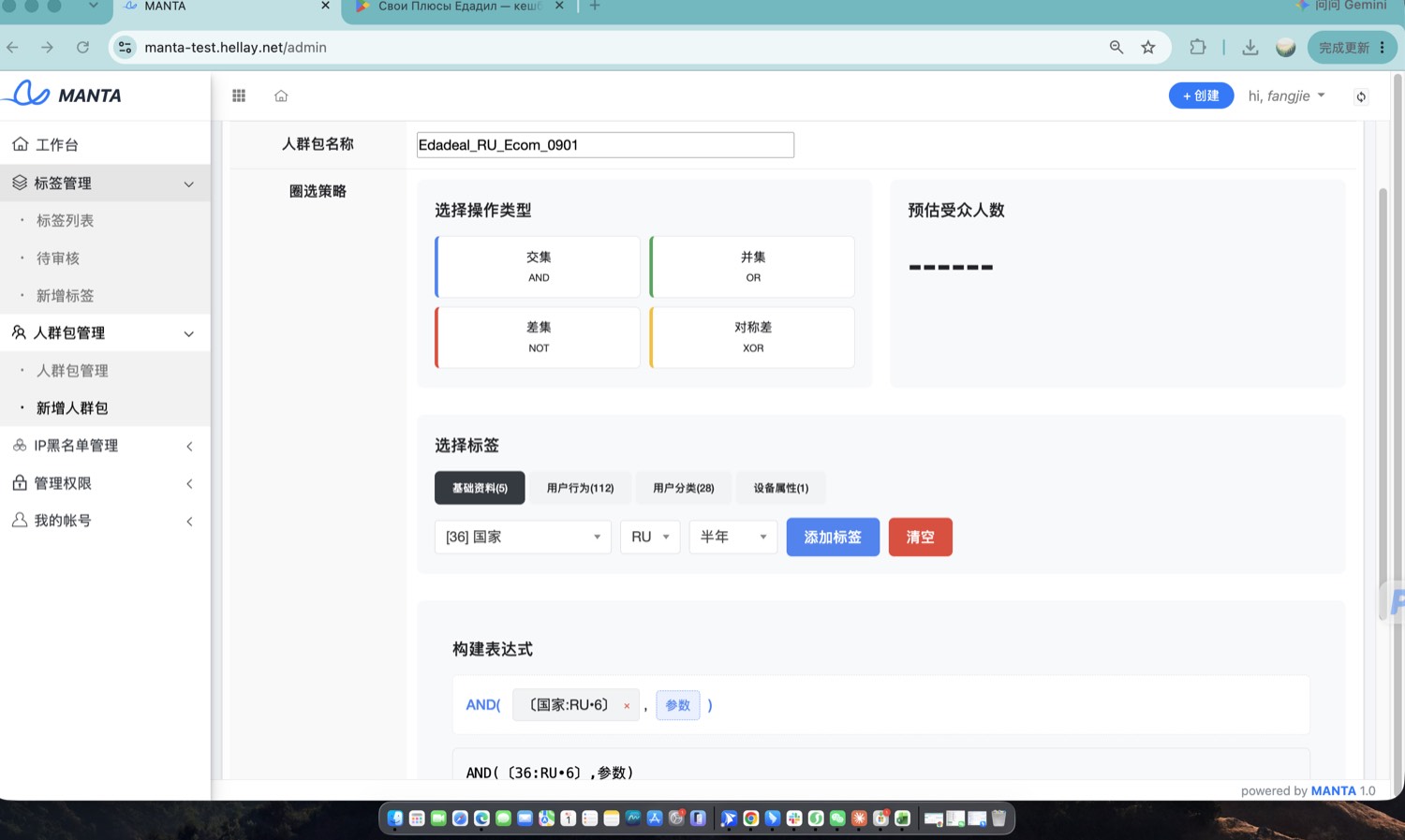
Task: Switch to the 用户行为(112) tab
Action: pos(580,488)
